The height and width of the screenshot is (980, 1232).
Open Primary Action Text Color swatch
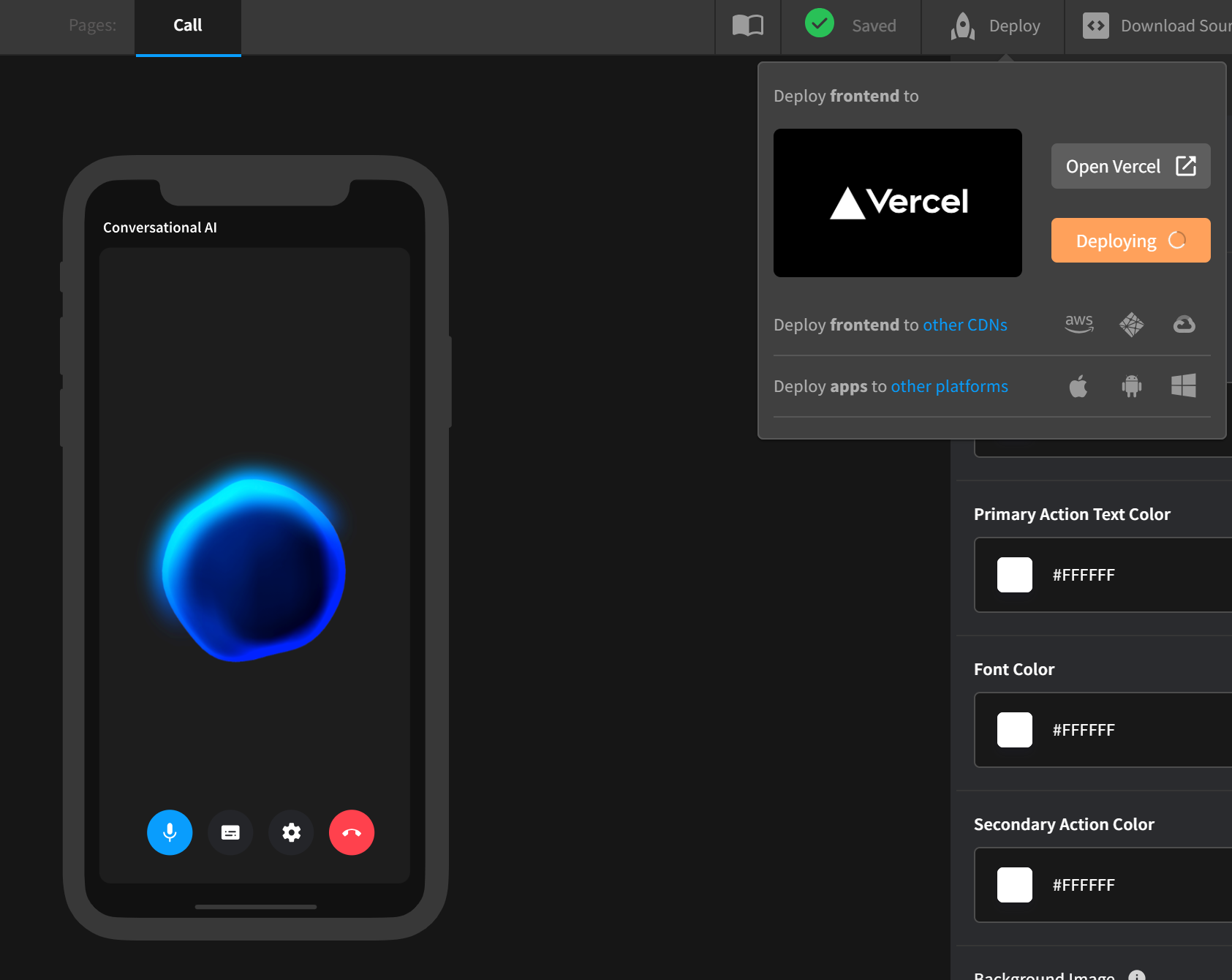1015,575
